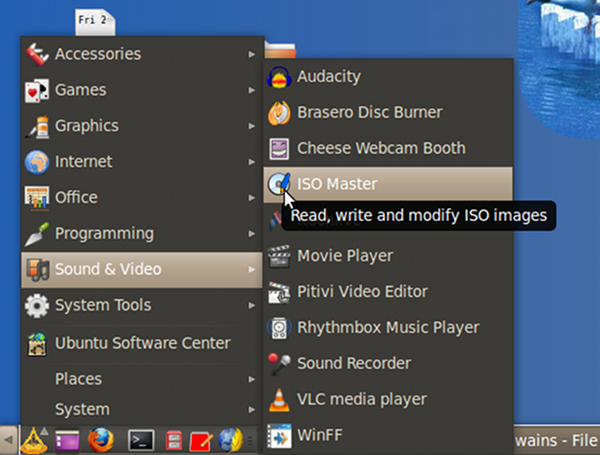Click the file cabinet icon in panel

pyautogui.click(x=174, y=440)
